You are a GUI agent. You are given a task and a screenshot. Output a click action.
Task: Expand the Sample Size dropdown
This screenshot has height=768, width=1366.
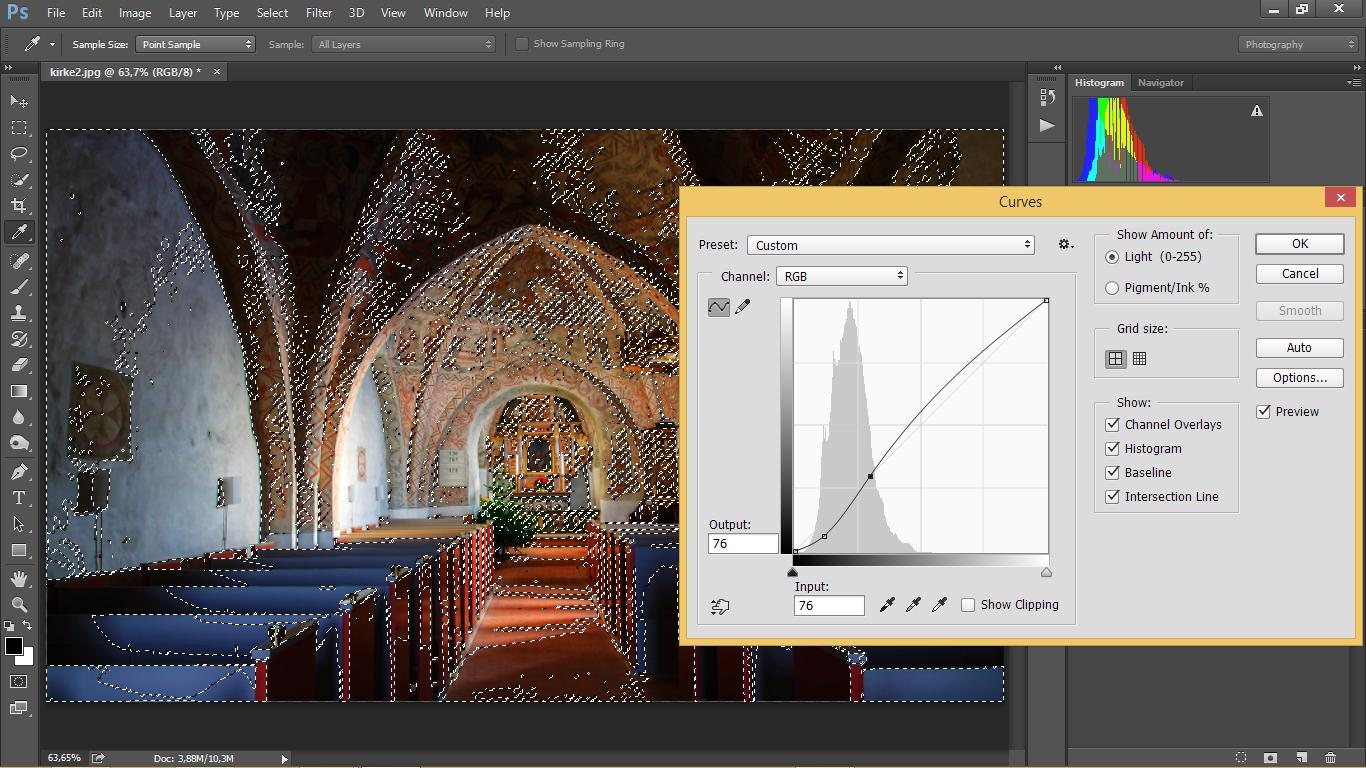195,44
